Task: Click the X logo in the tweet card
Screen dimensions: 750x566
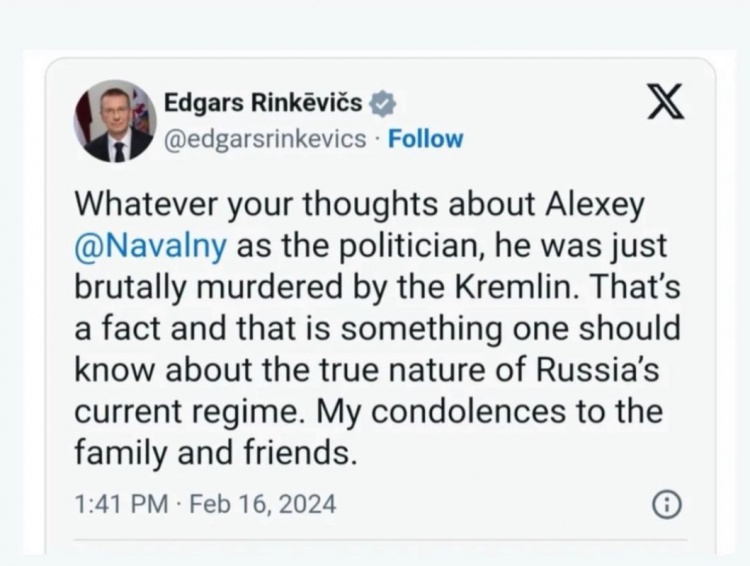Action: (666, 101)
